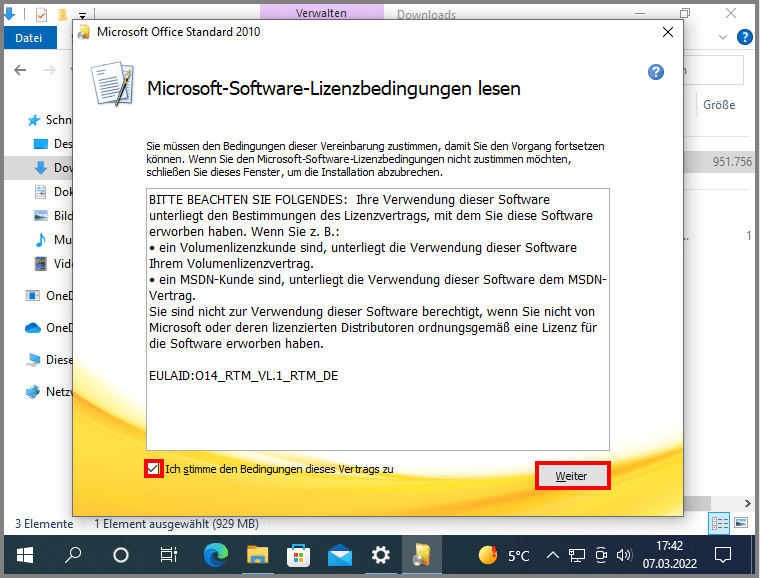
Task: Open Settings gear icon in the taskbar
Action: tap(381, 555)
